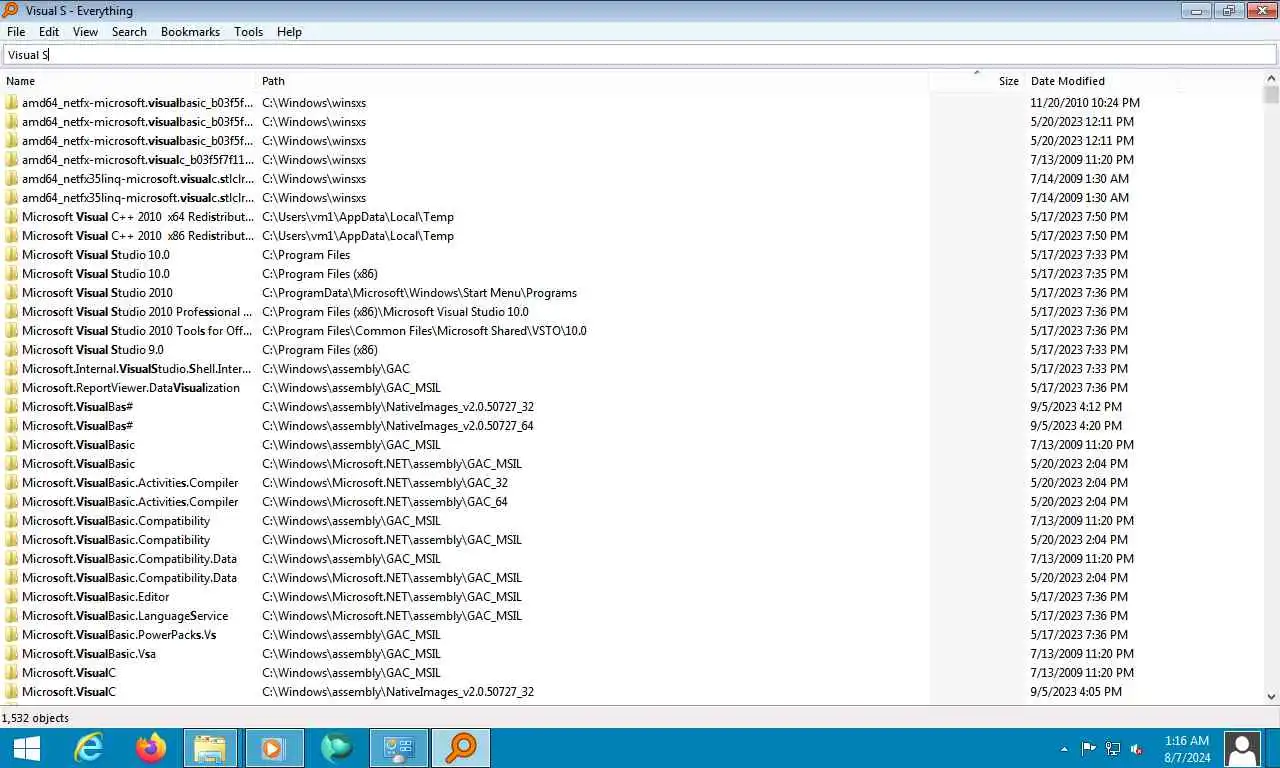Open the Bookmarks menu
Viewport: 1280px width, 768px height.
[x=190, y=32]
